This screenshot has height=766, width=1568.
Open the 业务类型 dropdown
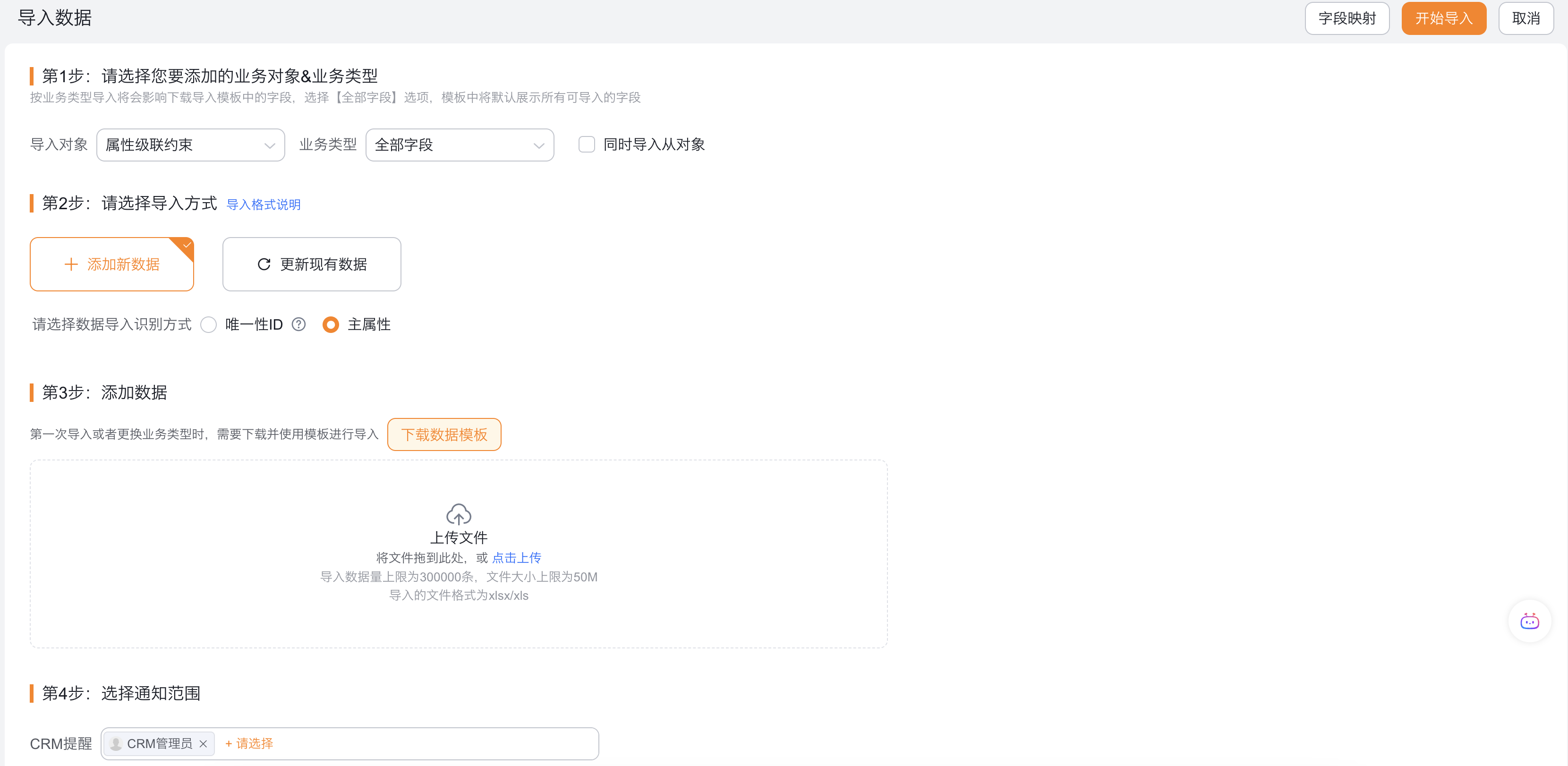click(460, 145)
